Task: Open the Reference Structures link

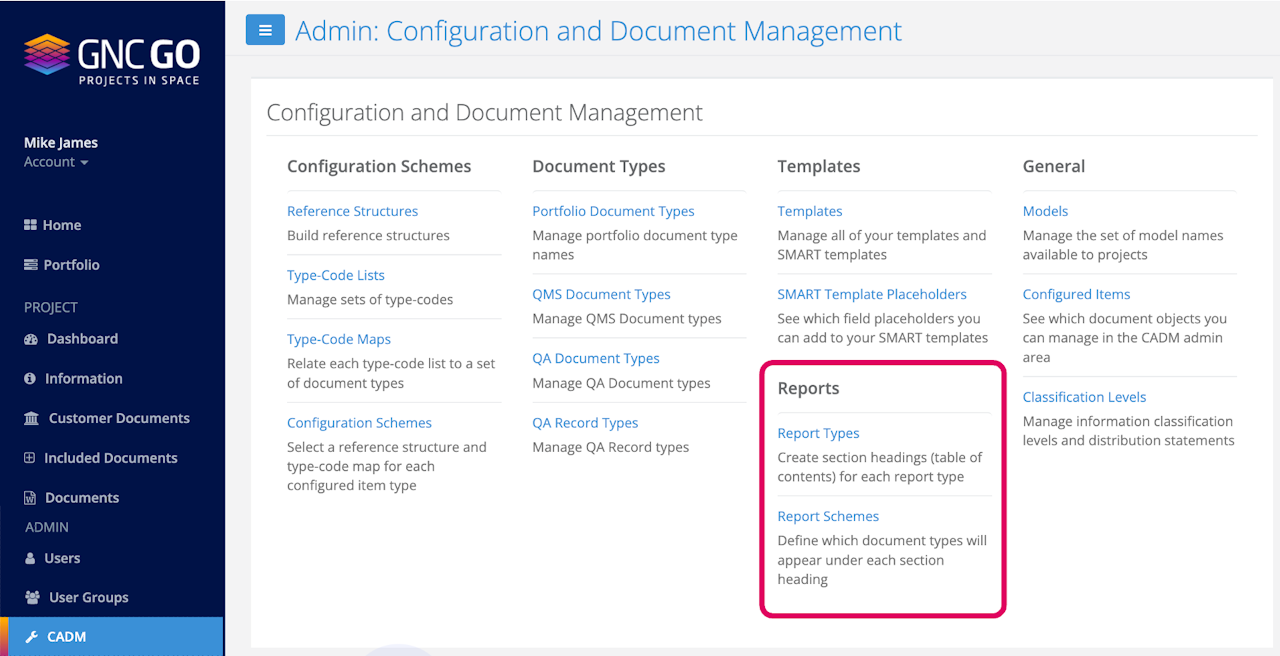Action: point(352,211)
